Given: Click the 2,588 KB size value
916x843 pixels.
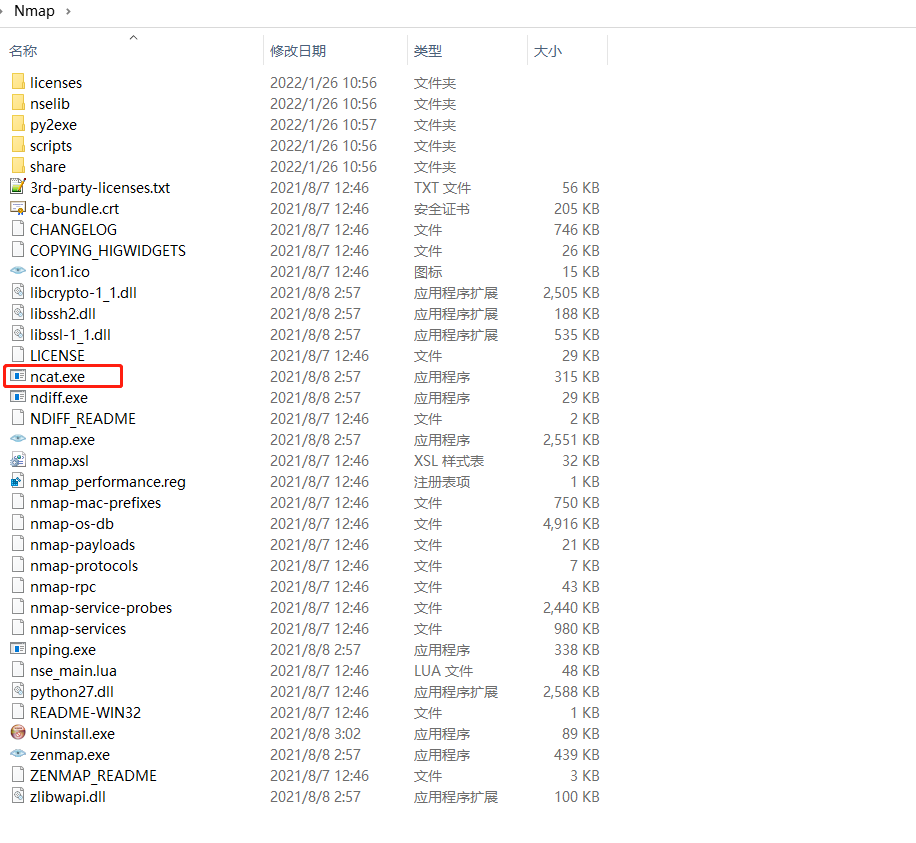Looking at the screenshot, I should pos(571,692).
